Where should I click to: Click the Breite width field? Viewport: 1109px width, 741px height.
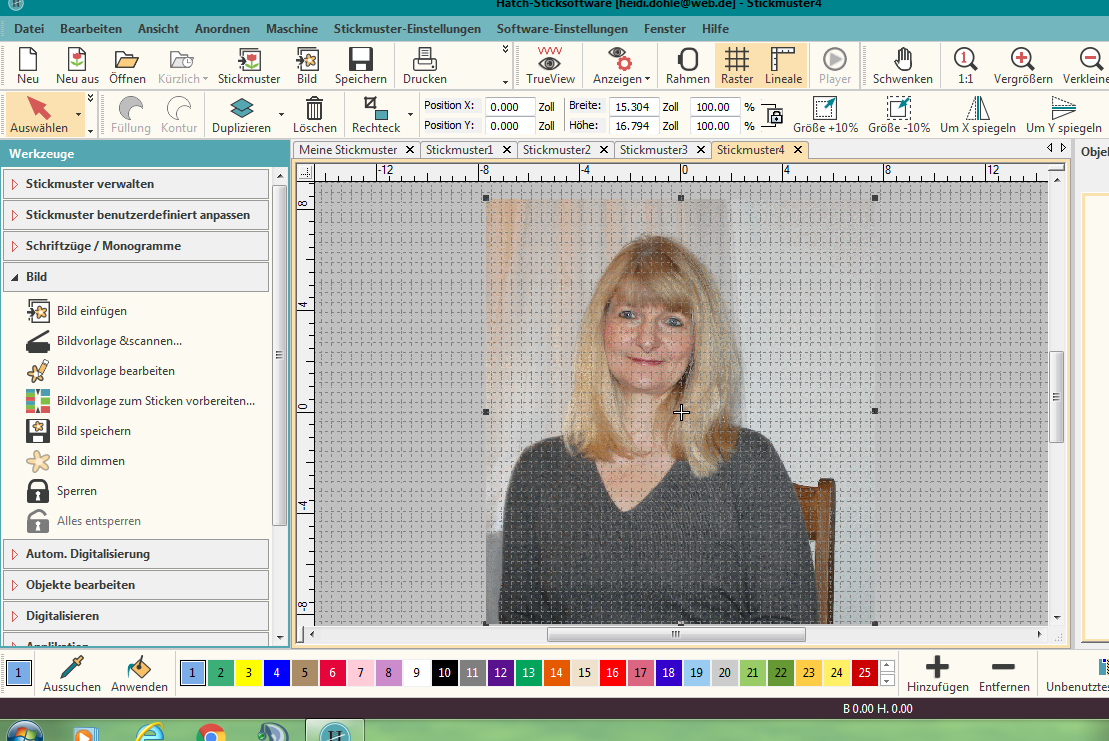point(634,107)
